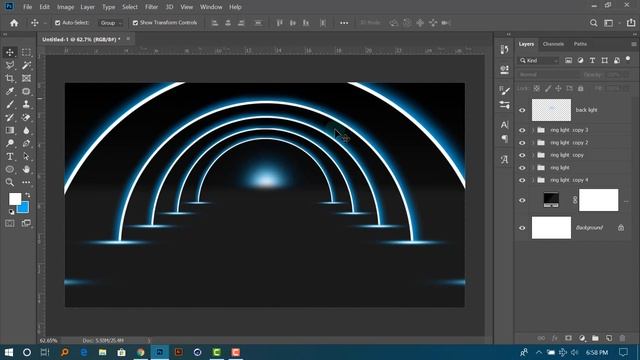Select the Horizontal Type tool
The width and height of the screenshot is (640, 360).
(x=10, y=156)
